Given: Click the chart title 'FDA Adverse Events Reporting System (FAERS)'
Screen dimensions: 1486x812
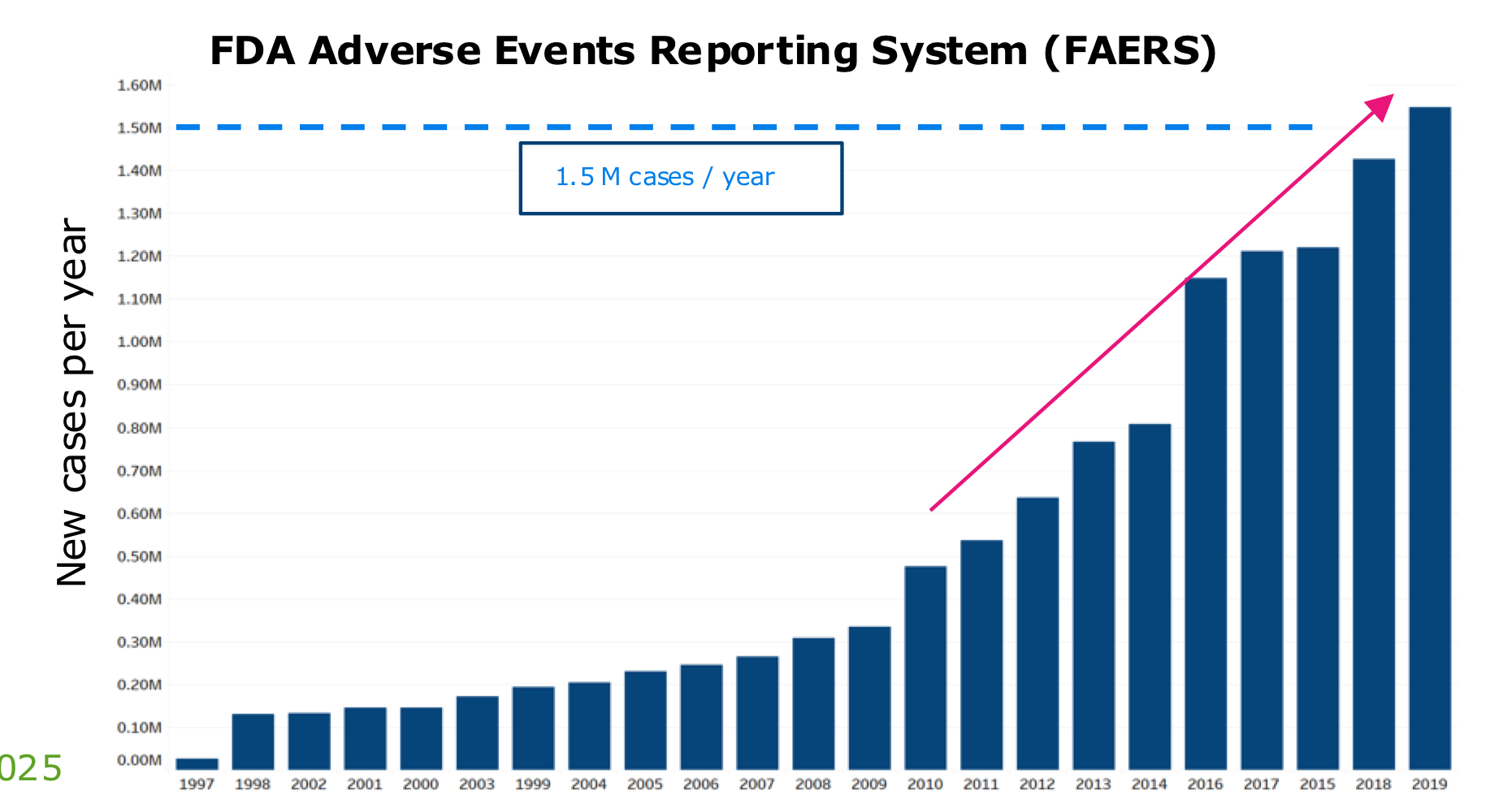Looking at the screenshot, I should click(713, 51).
